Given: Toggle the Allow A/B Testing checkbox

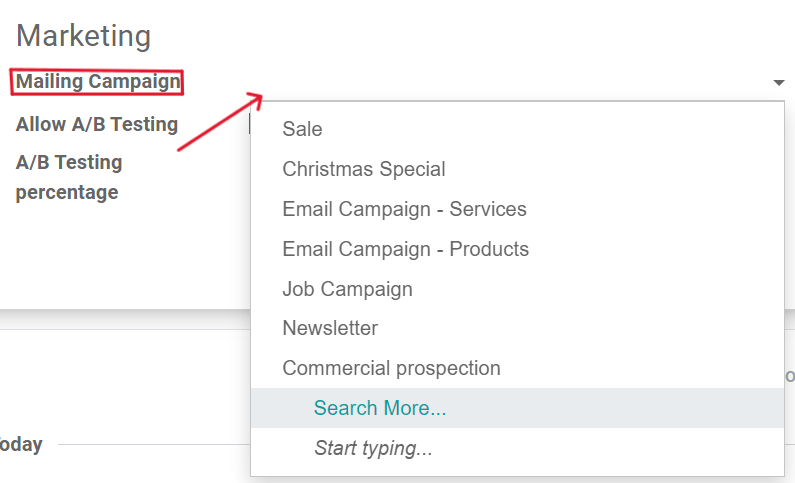Looking at the screenshot, I should [250, 124].
